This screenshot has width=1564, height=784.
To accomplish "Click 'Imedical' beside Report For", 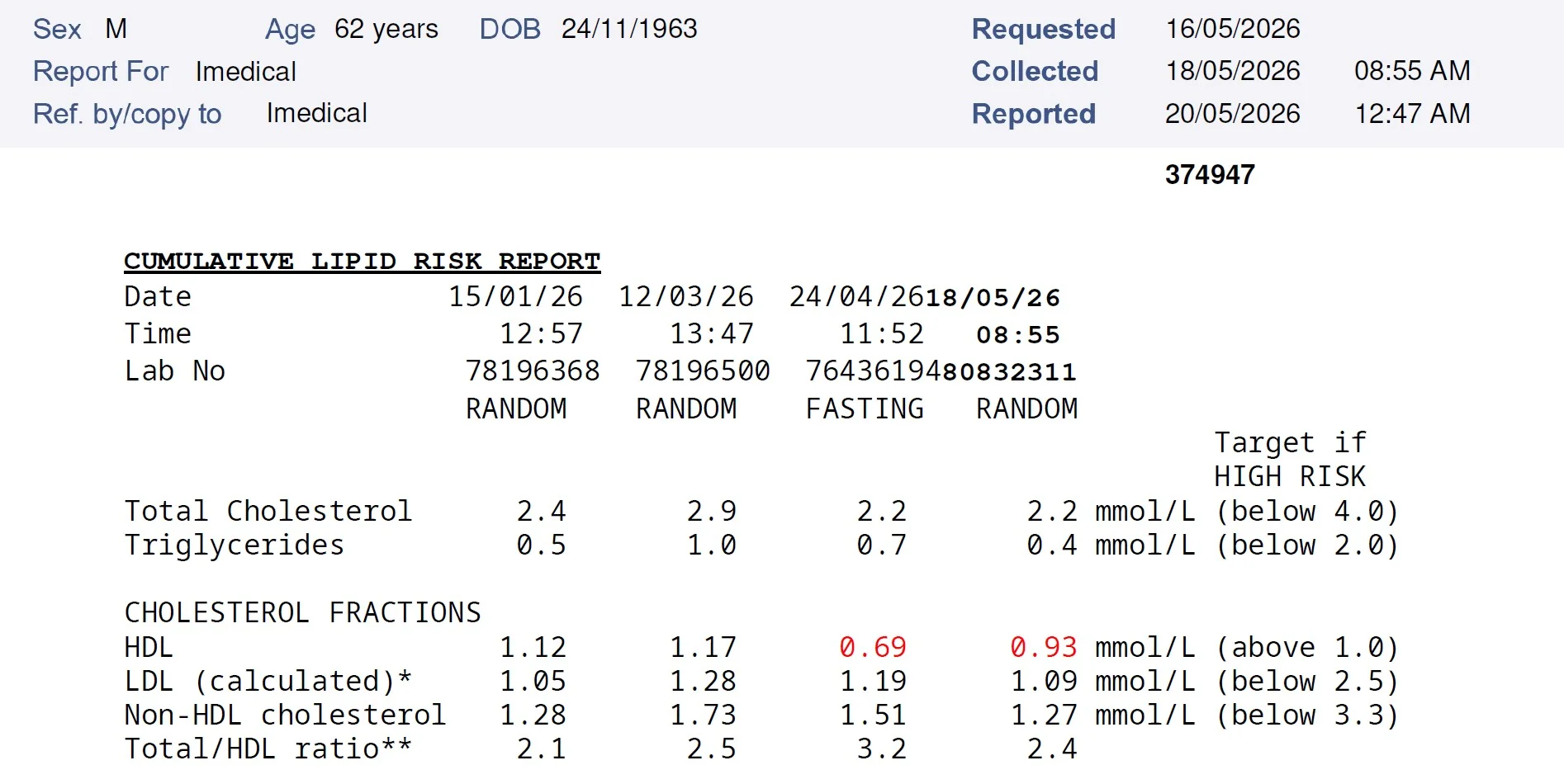I will [x=246, y=72].
